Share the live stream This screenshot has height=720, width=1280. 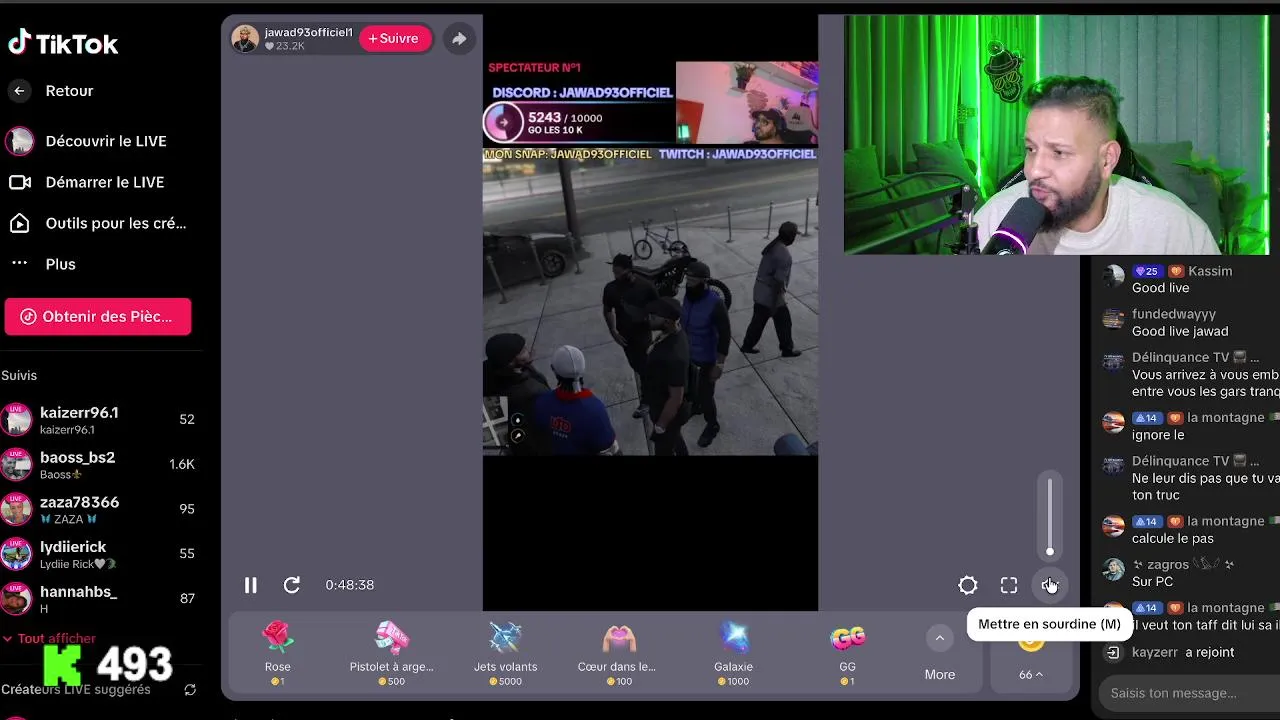pyautogui.click(x=459, y=39)
